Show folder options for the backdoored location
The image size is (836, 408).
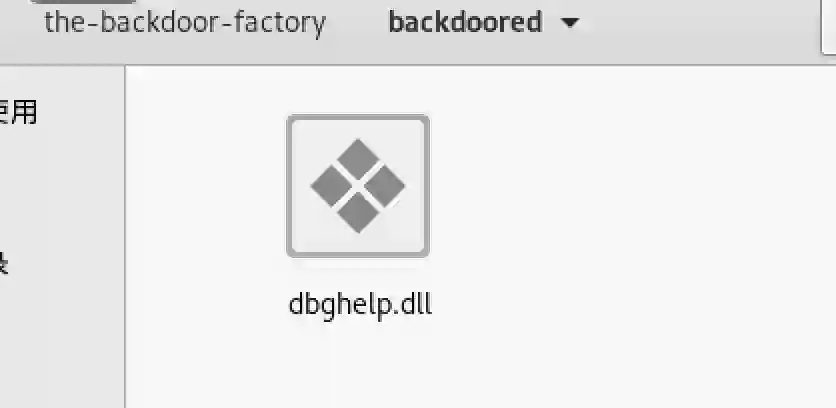[570, 23]
